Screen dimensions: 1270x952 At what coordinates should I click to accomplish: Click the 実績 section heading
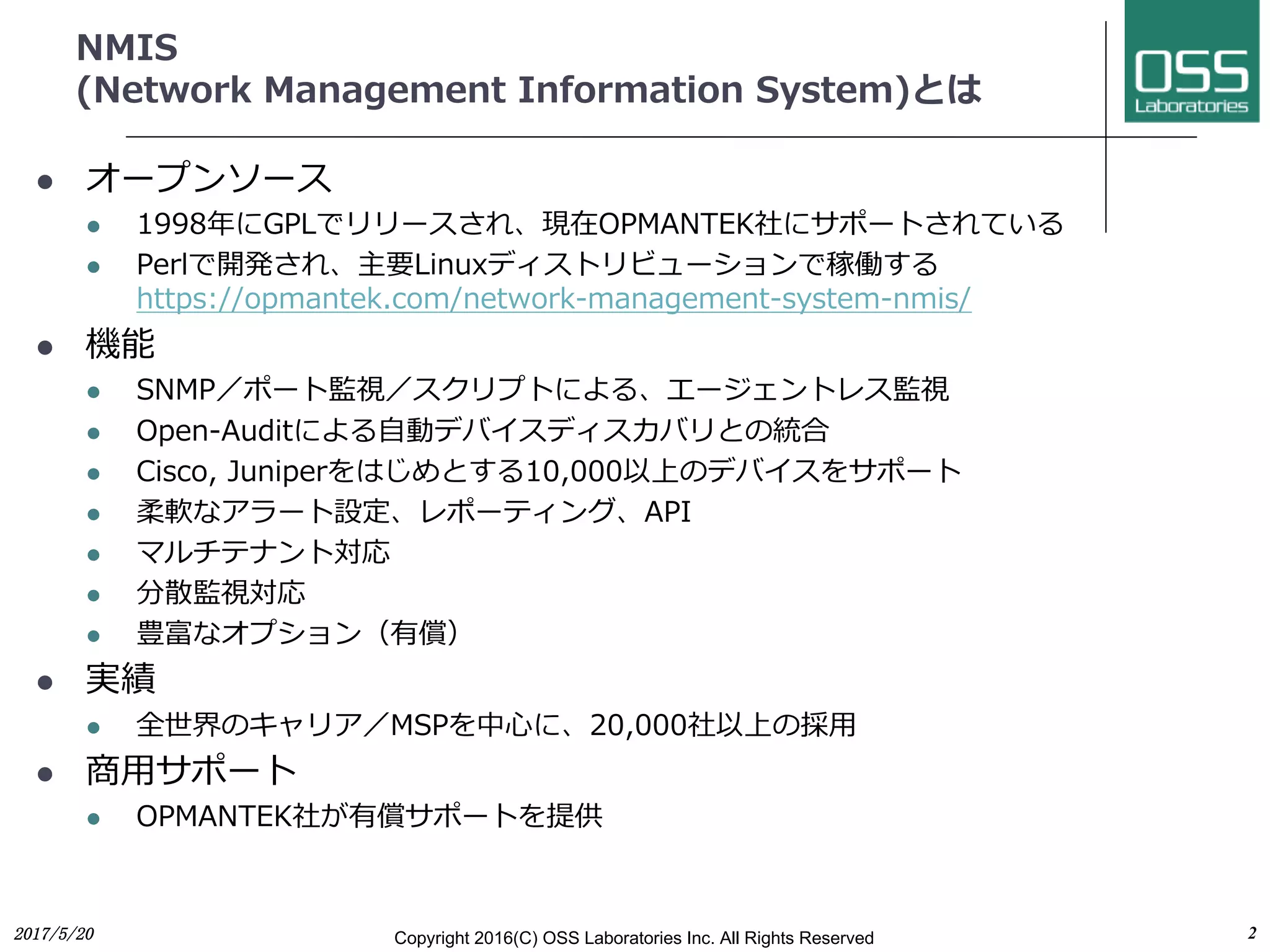click(x=120, y=679)
